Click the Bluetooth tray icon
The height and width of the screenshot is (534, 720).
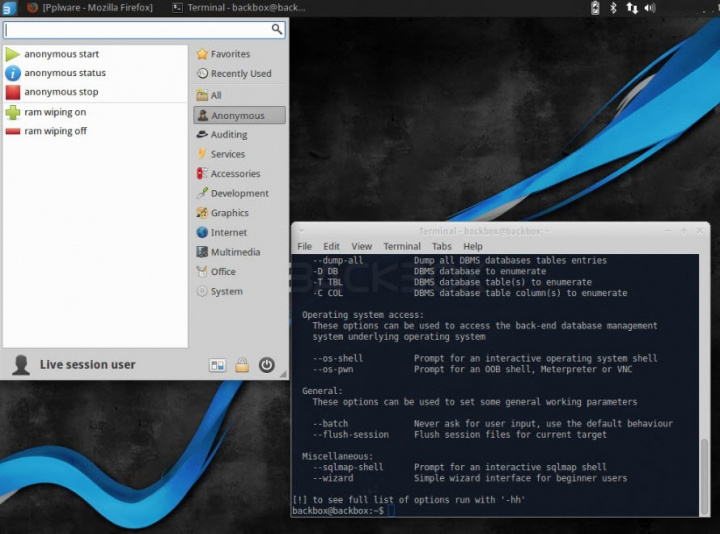tap(613, 8)
